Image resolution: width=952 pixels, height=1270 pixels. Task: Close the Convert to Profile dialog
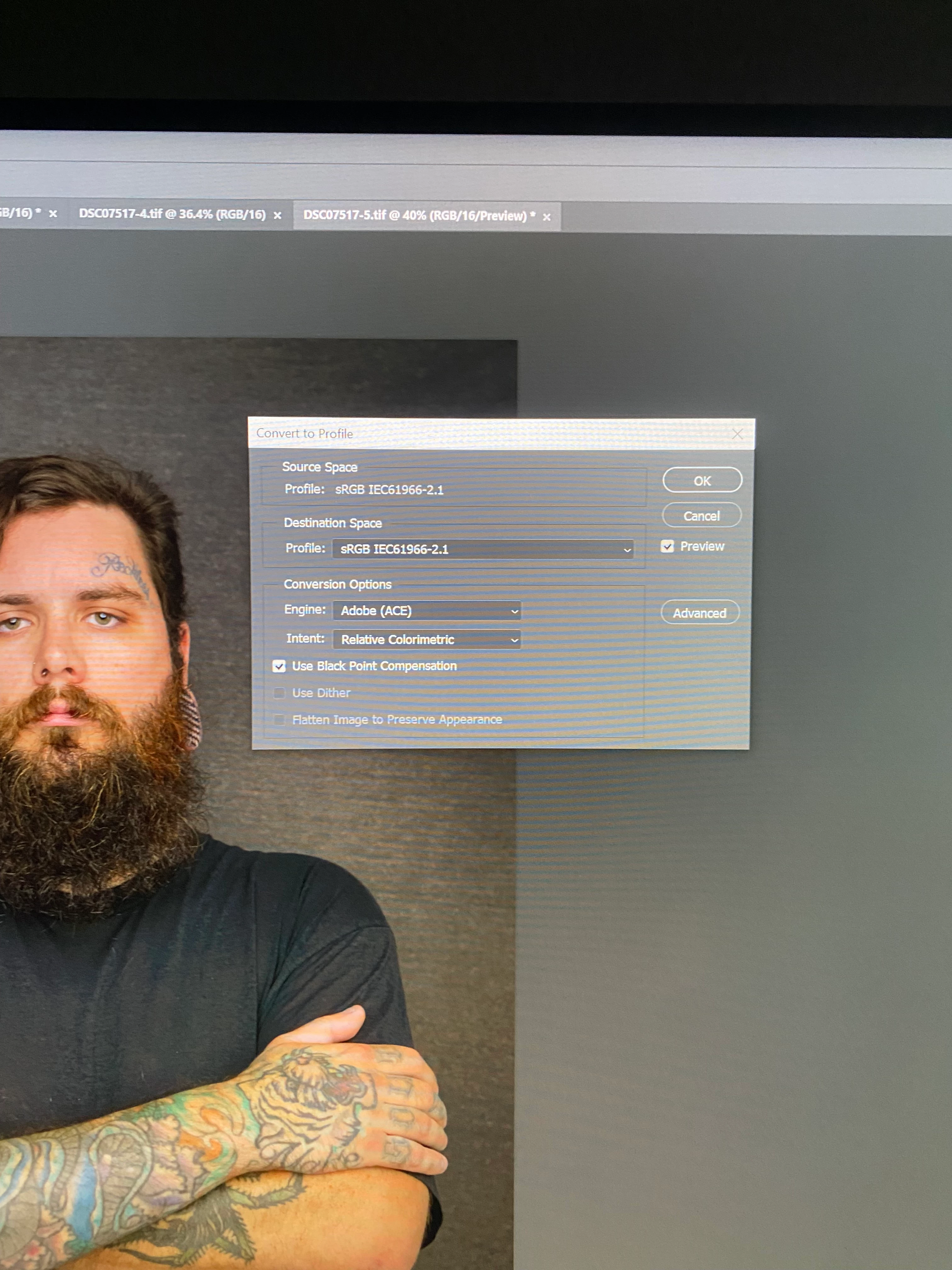(x=737, y=434)
